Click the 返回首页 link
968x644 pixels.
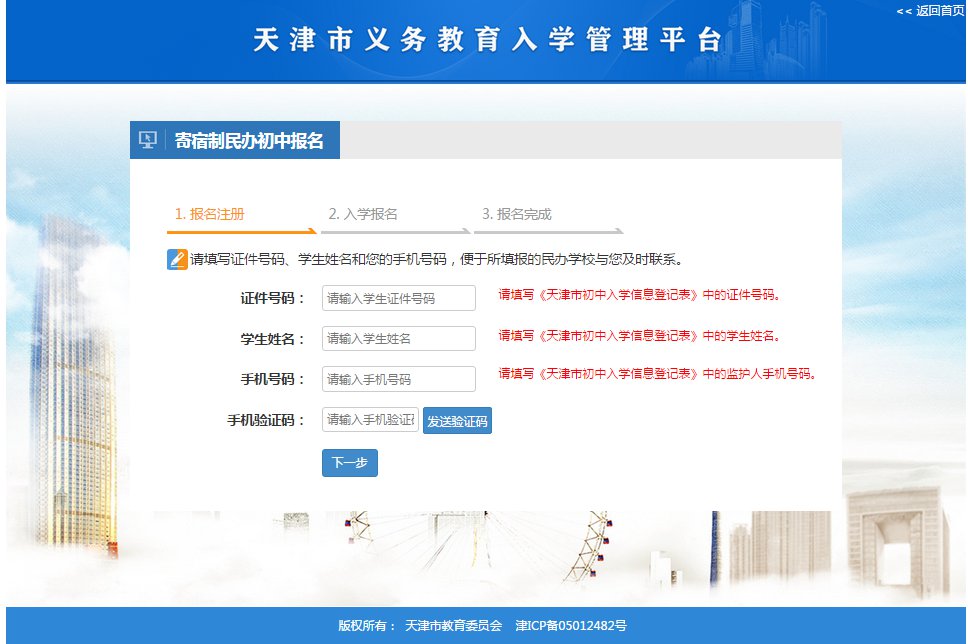point(930,10)
